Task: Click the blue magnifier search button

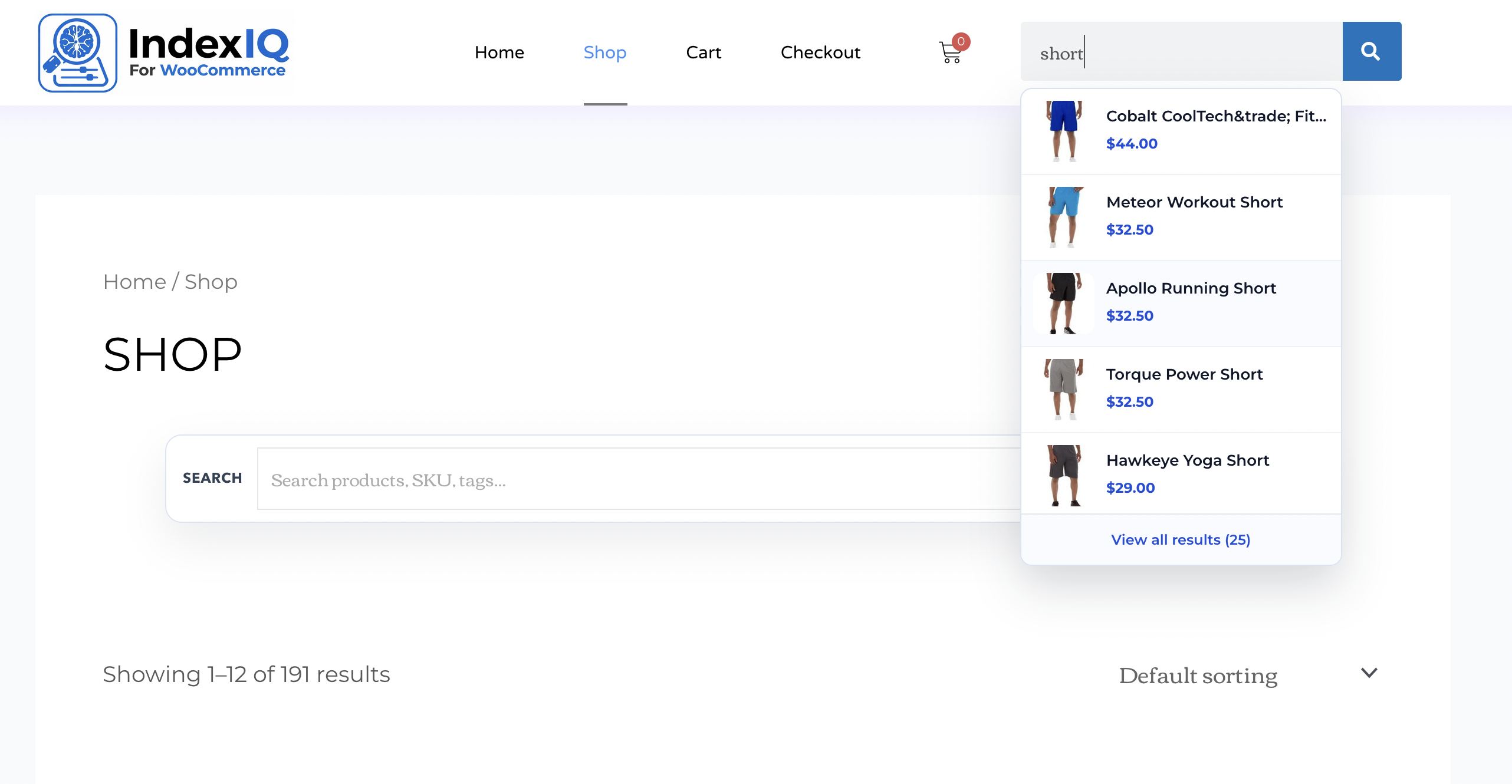Action: tap(1371, 51)
